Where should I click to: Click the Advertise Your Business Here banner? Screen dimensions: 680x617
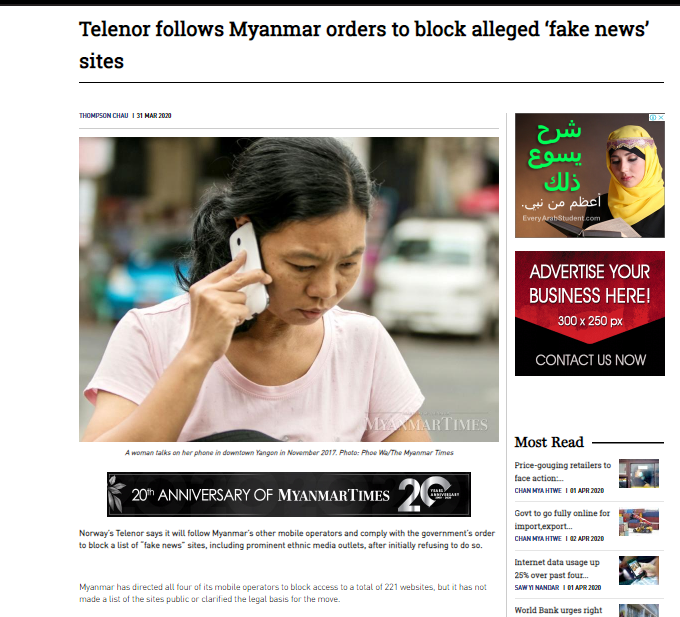(x=590, y=313)
